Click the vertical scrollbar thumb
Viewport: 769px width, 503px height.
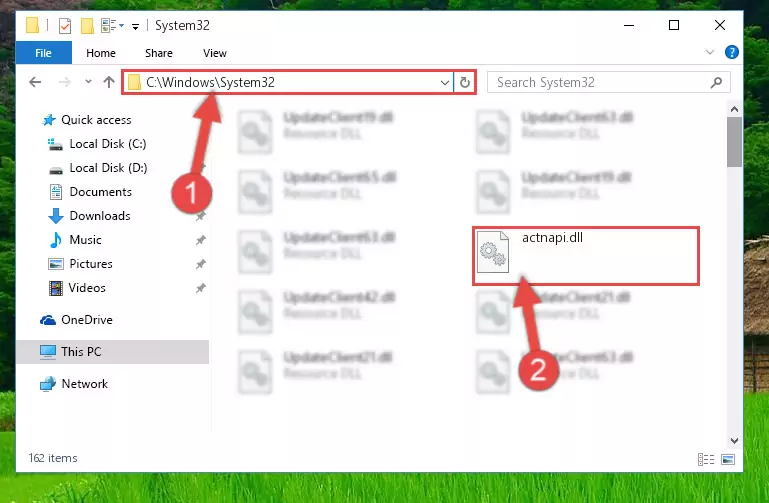click(x=734, y=142)
